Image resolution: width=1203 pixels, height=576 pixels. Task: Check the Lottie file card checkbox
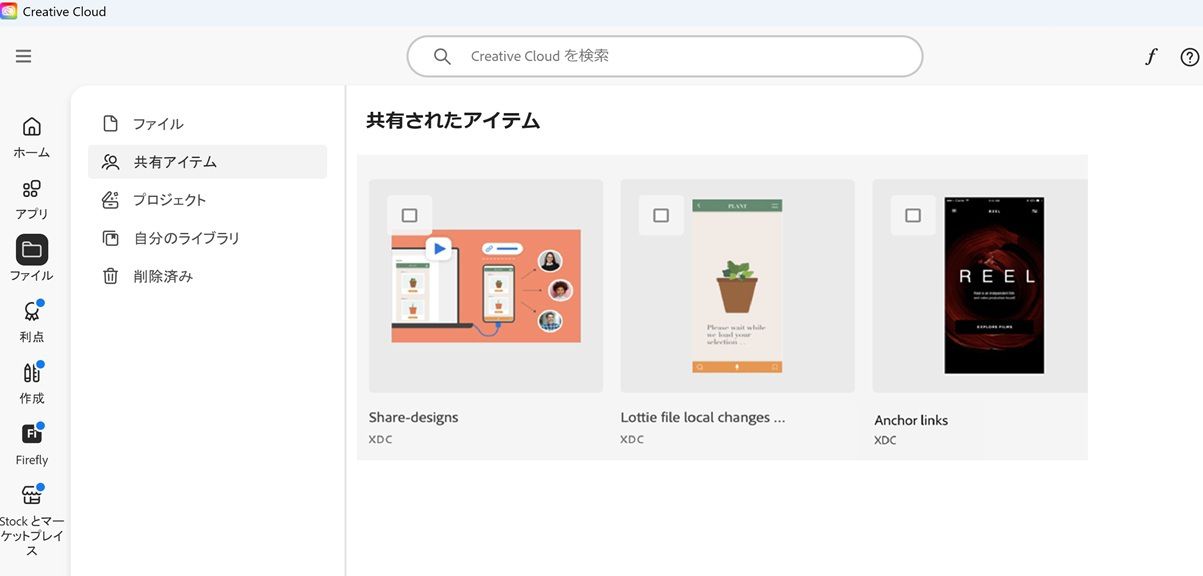660,214
